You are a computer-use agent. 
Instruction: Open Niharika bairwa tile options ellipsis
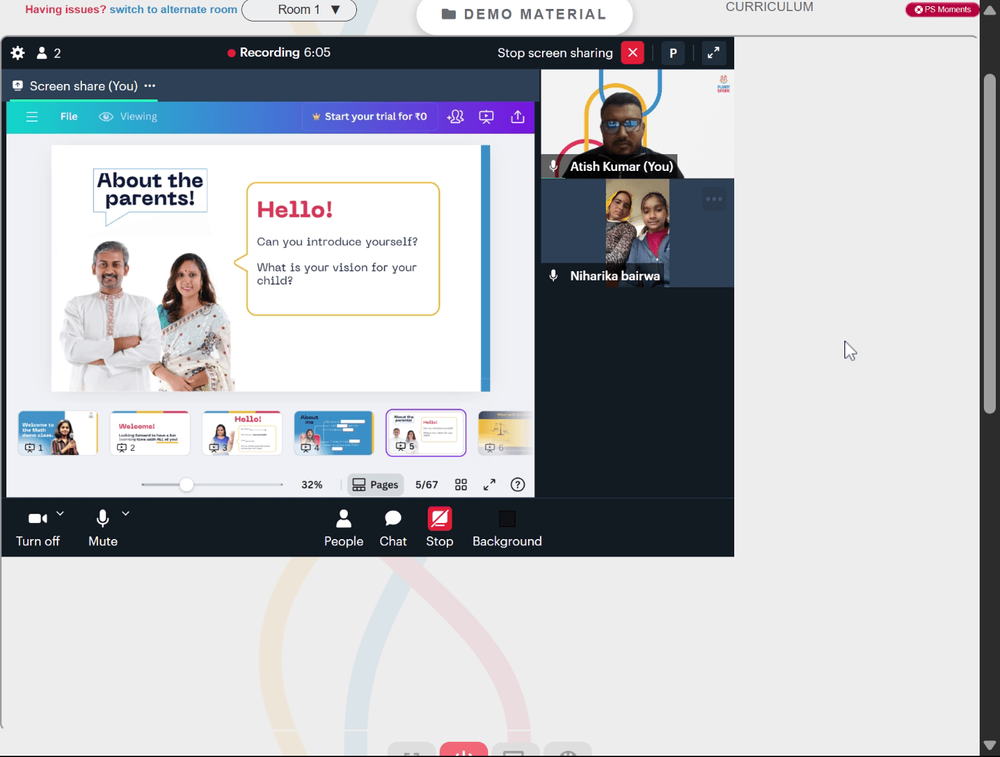point(714,200)
